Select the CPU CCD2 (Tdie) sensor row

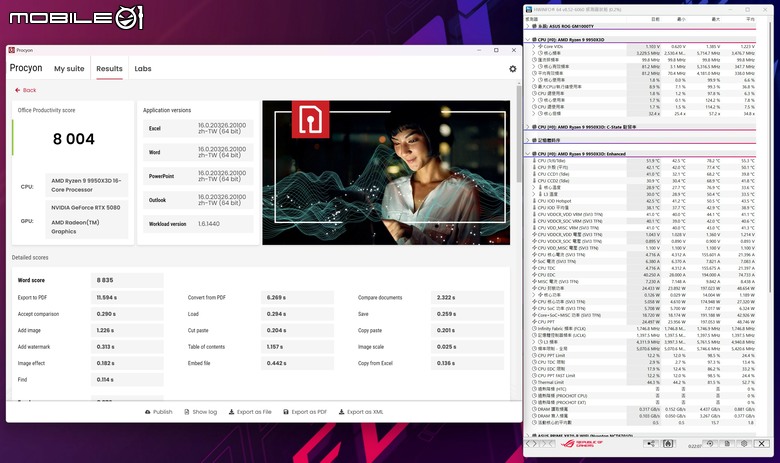[x=643, y=181]
